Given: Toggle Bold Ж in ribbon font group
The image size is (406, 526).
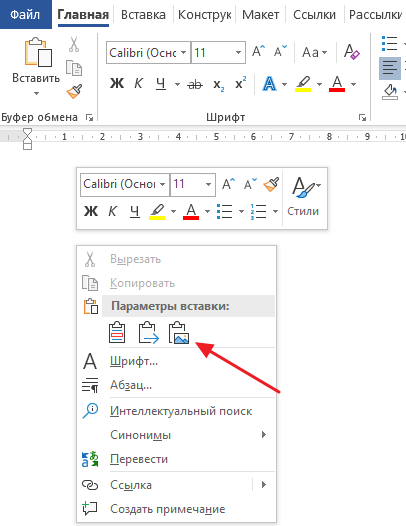Looking at the screenshot, I should coord(117,84).
